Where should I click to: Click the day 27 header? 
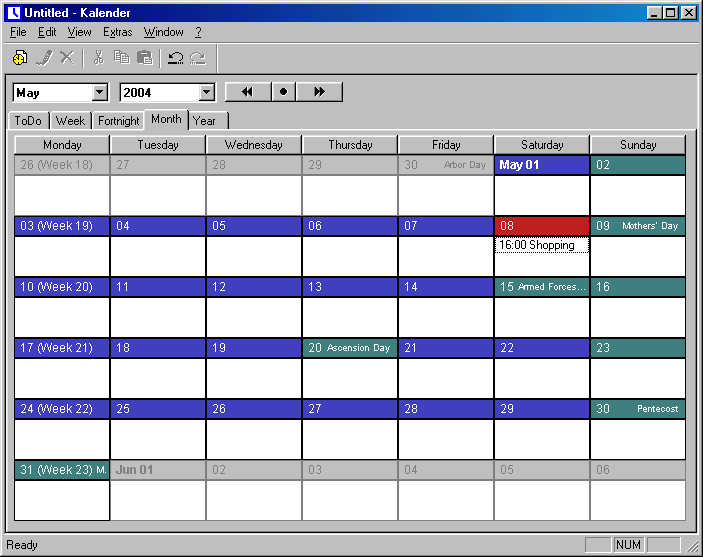(x=350, y=409)
